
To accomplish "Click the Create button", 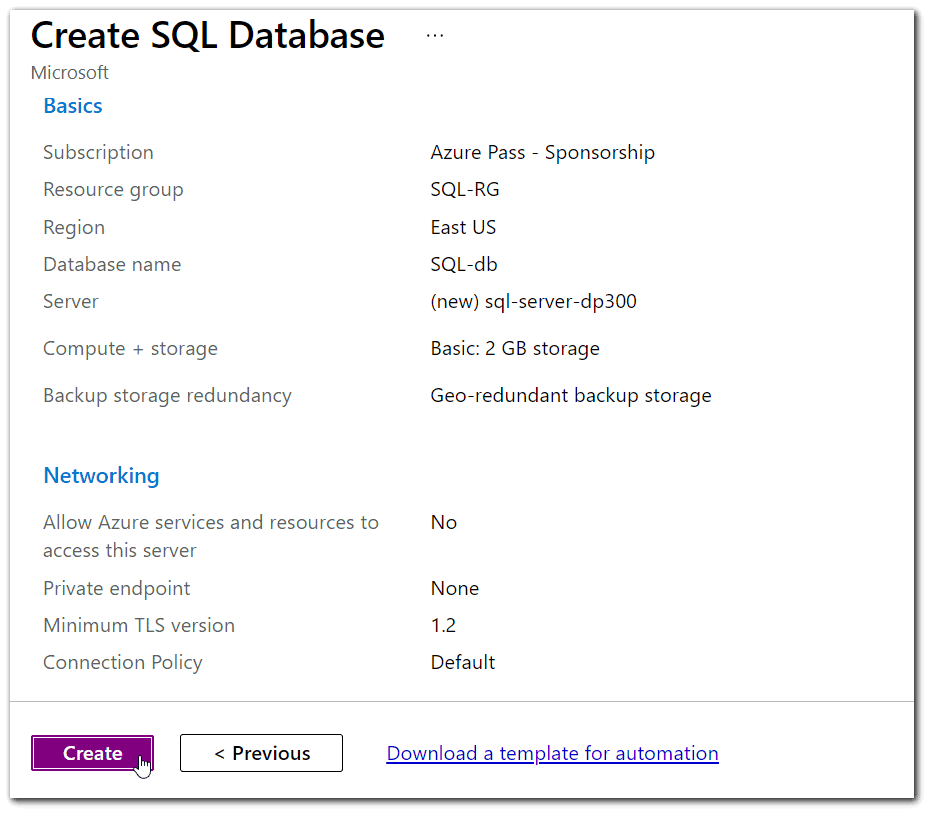I will (92, 753).
